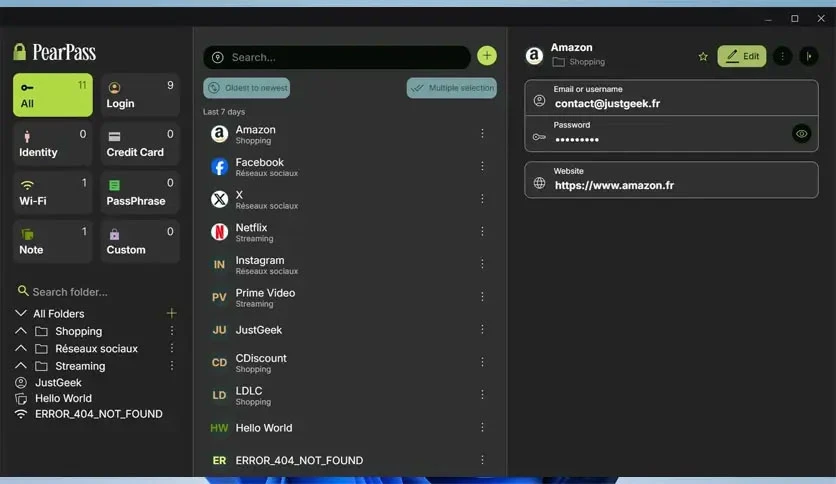Image resolution: width=836 pixels, height=484 pixels.
Task: Open three-dot menu for Netflix row
Action: click(x=482, y=231)
